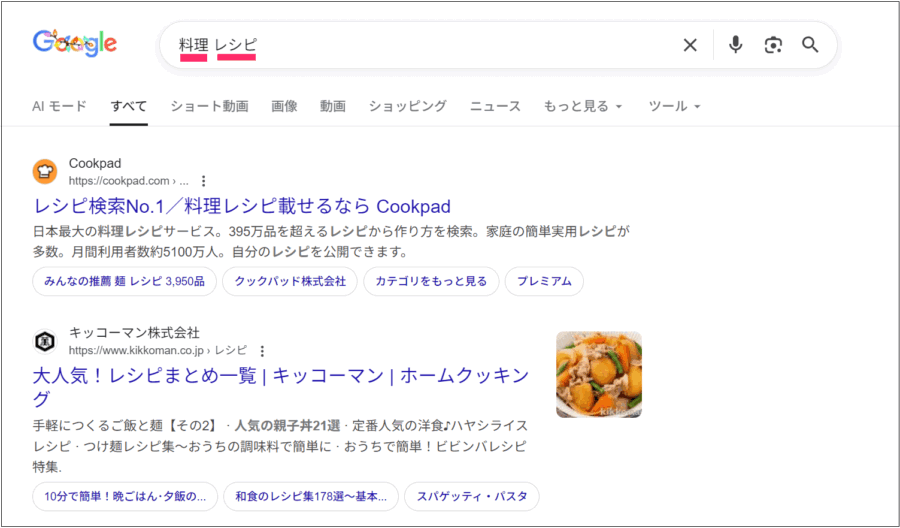
Task: Click the みんなの推薦 麺 レシピ 3,950品 chip
Action: [125, 281]
